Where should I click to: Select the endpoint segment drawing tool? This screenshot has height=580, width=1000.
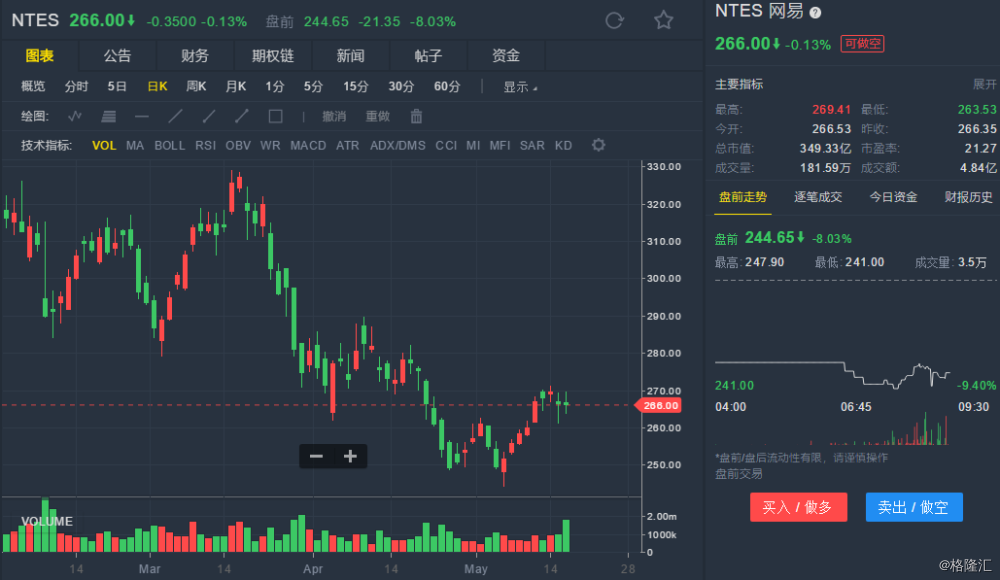pyautogui.click(x=242, y=116)
